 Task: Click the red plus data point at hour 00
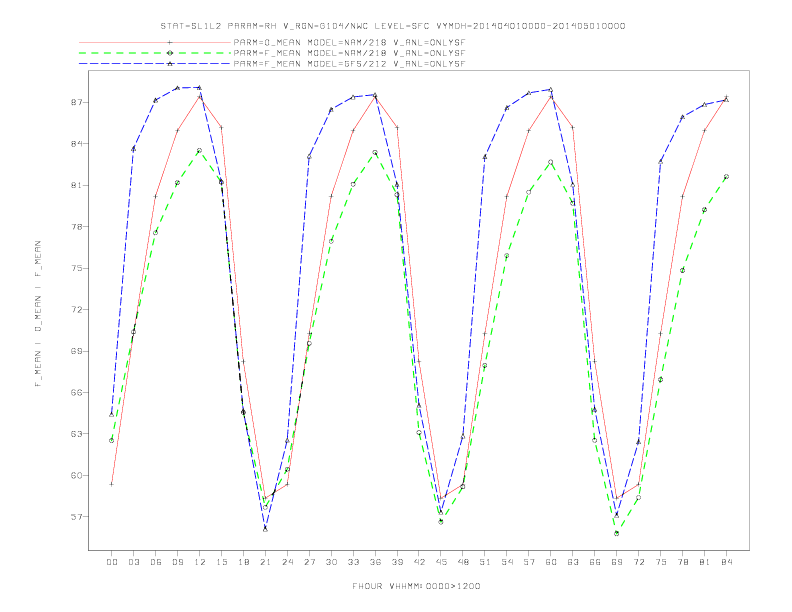tap(112, 484)
